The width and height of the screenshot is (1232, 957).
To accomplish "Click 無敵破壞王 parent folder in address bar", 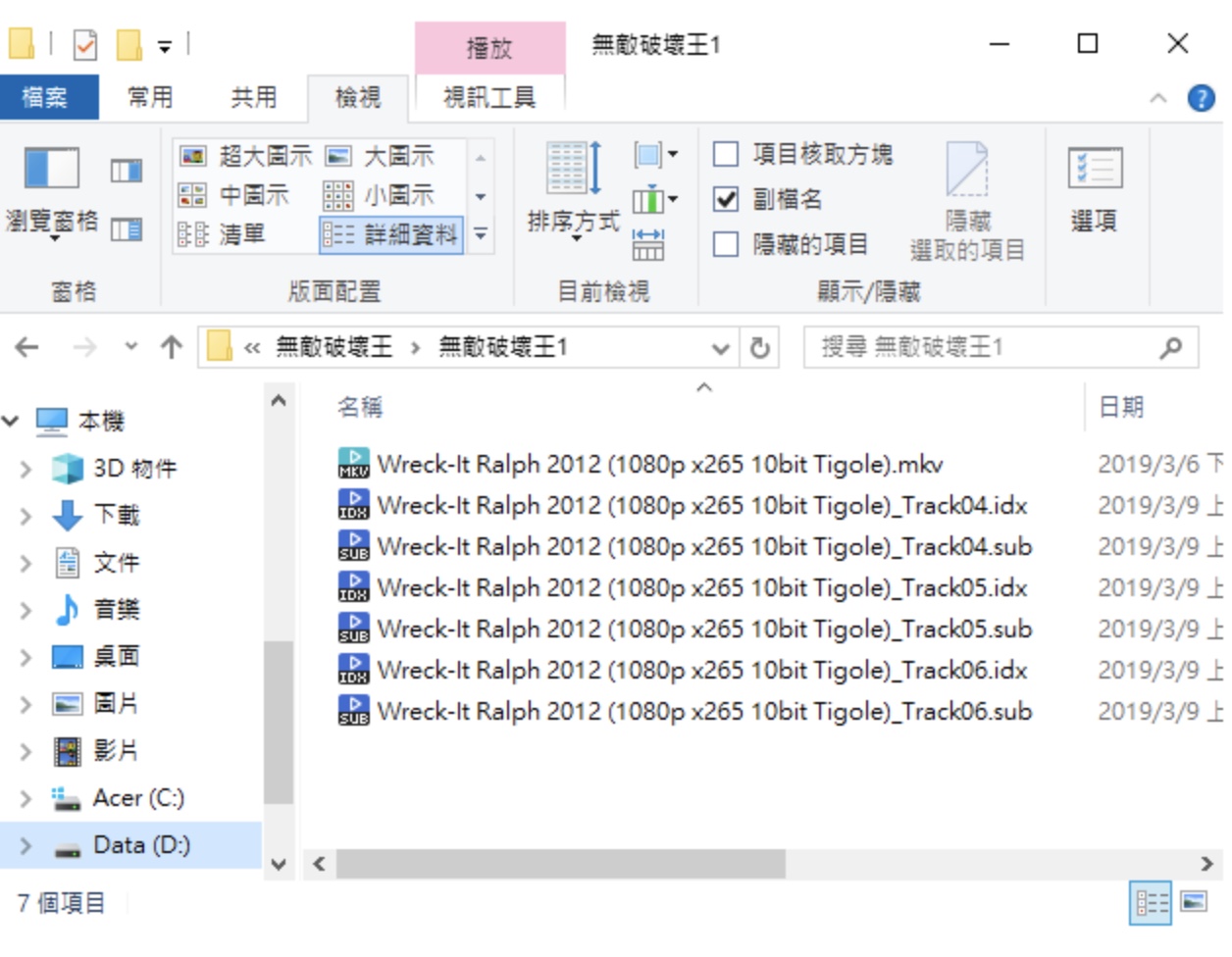I will [x=334, y=347].
